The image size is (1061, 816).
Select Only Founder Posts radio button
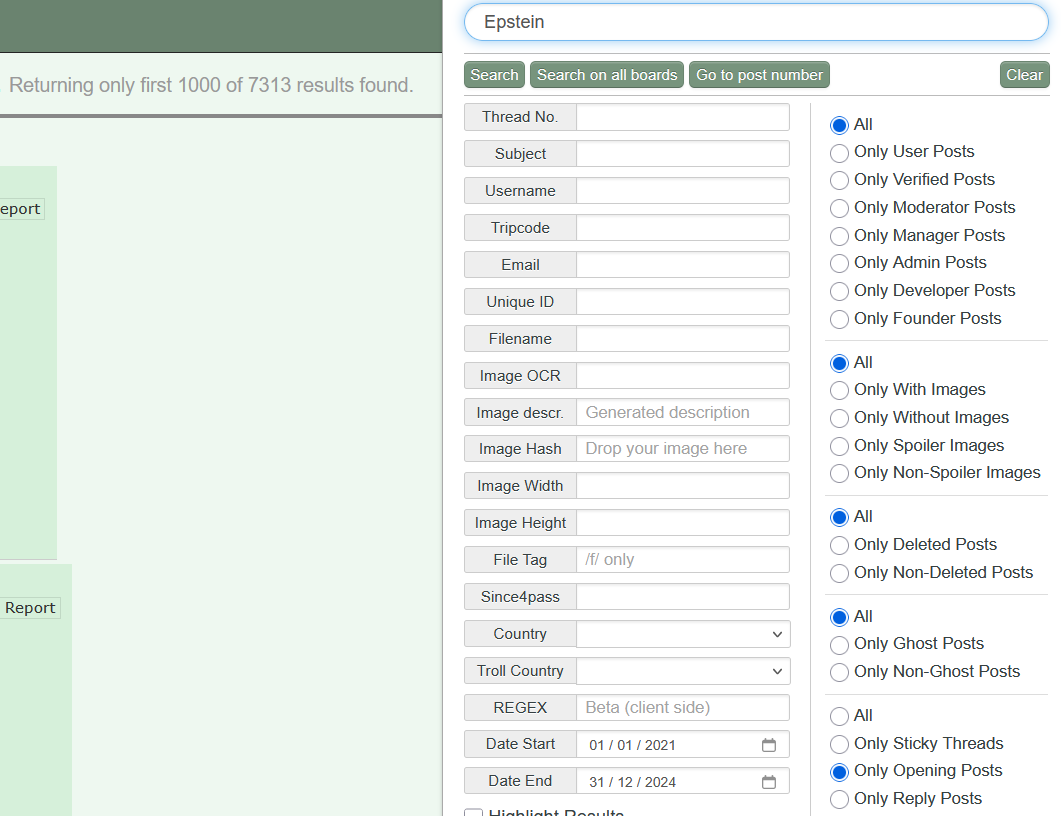[839, 319]
